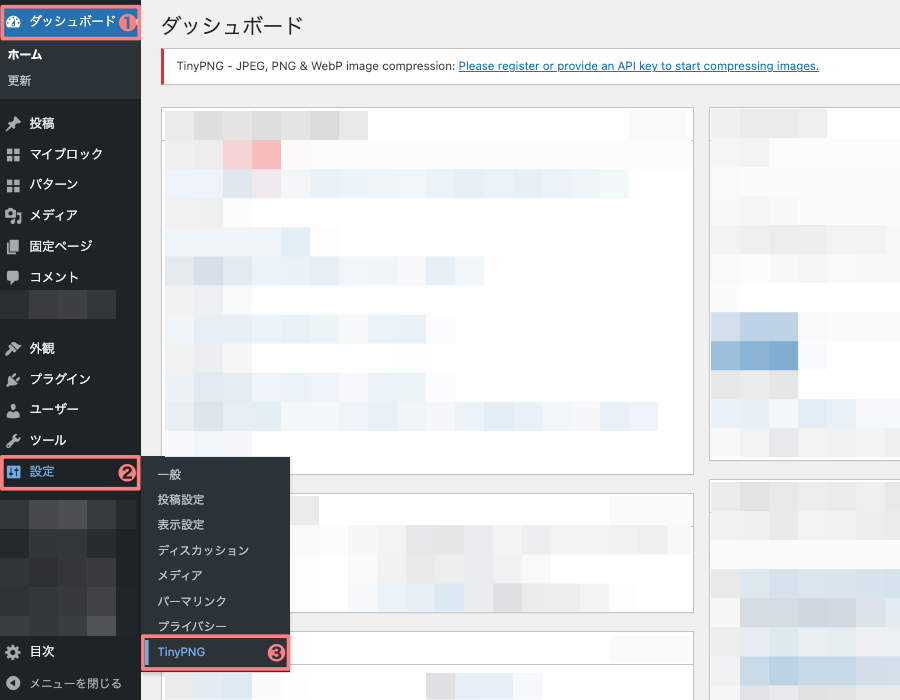
Task: Open コメント using the speech bubble icon
Action: click(x=14, y=276)
